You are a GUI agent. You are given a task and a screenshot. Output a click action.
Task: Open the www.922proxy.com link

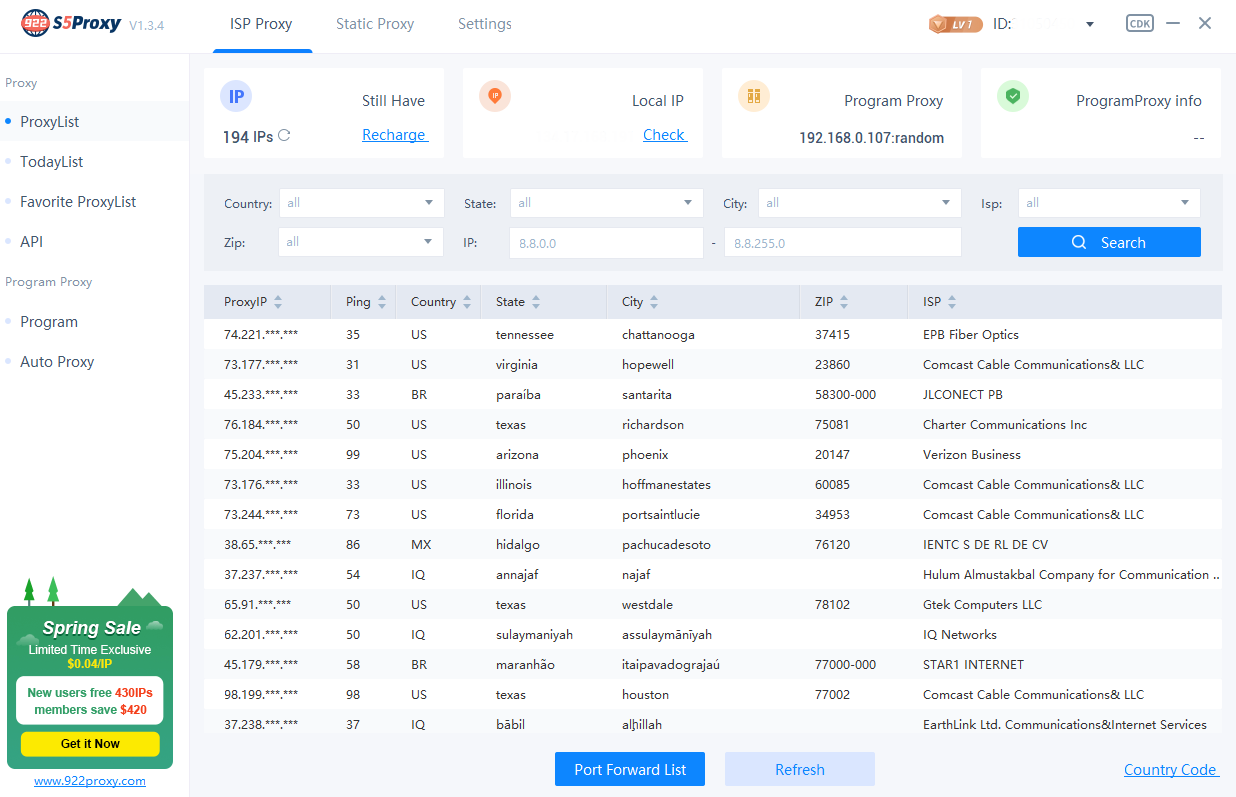click(90, 781)
